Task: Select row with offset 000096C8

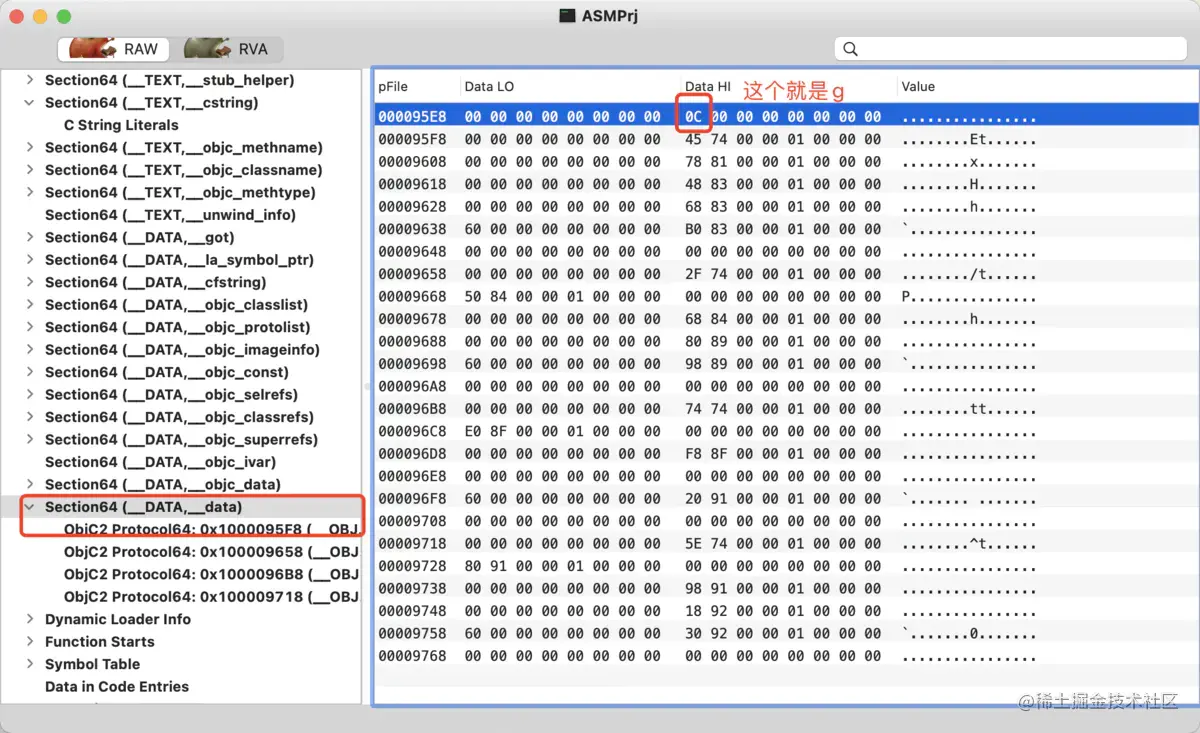Action: (x=785, y=431)
